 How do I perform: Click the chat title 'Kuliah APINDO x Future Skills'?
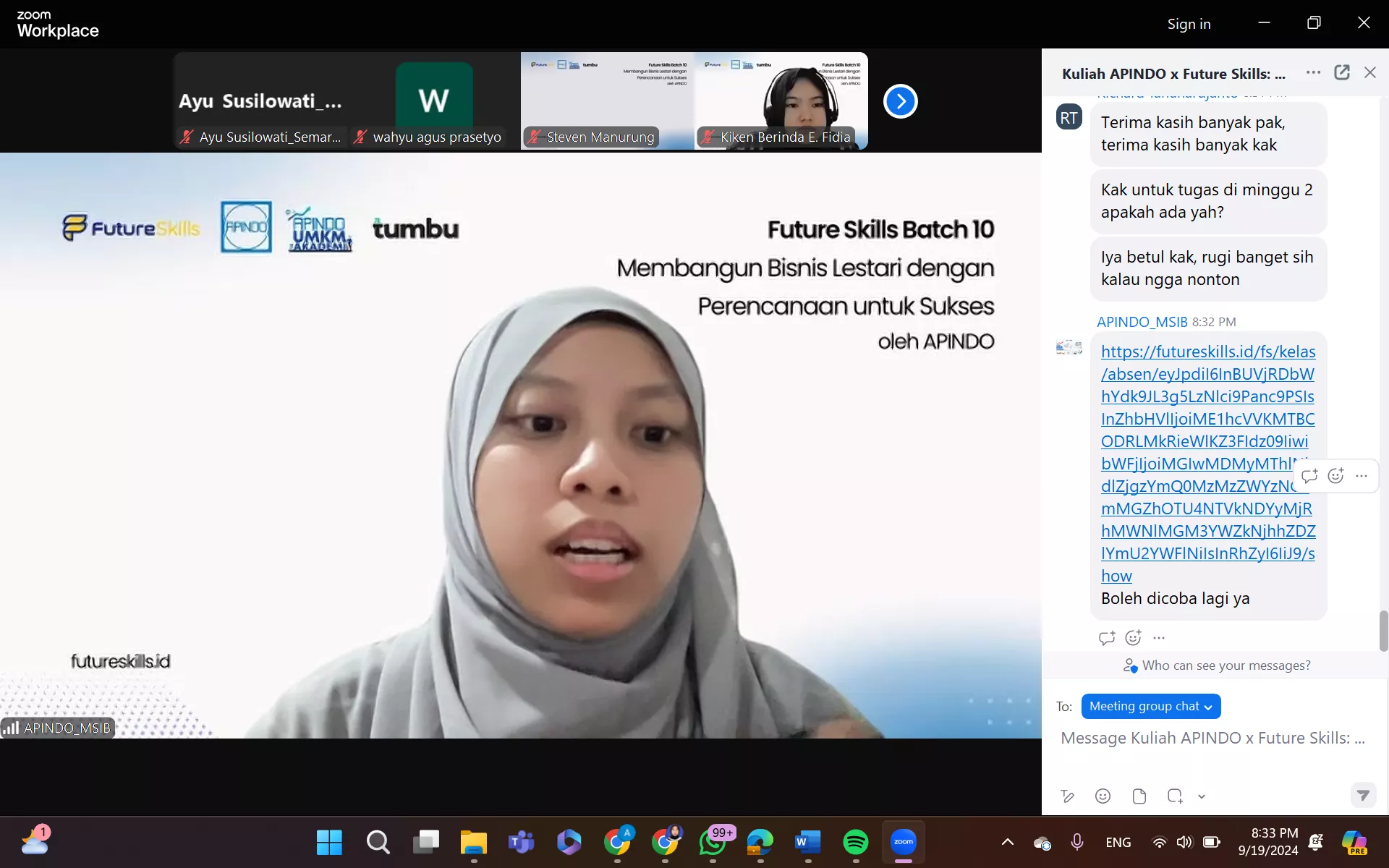point(1173,74)
